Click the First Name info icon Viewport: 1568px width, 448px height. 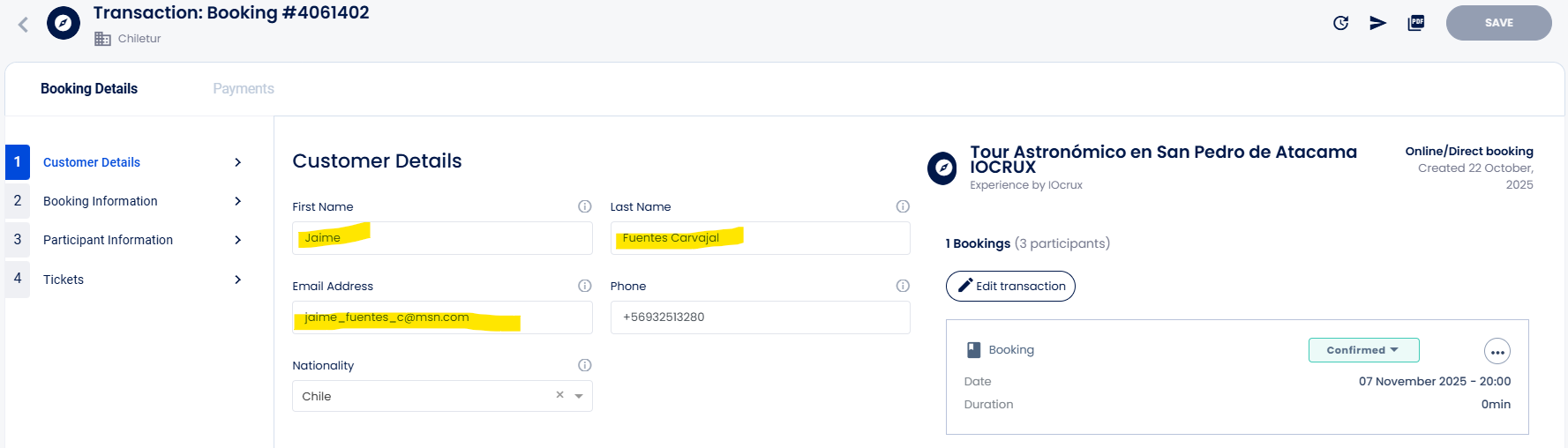pyautogui.click(x=584, y=206)
